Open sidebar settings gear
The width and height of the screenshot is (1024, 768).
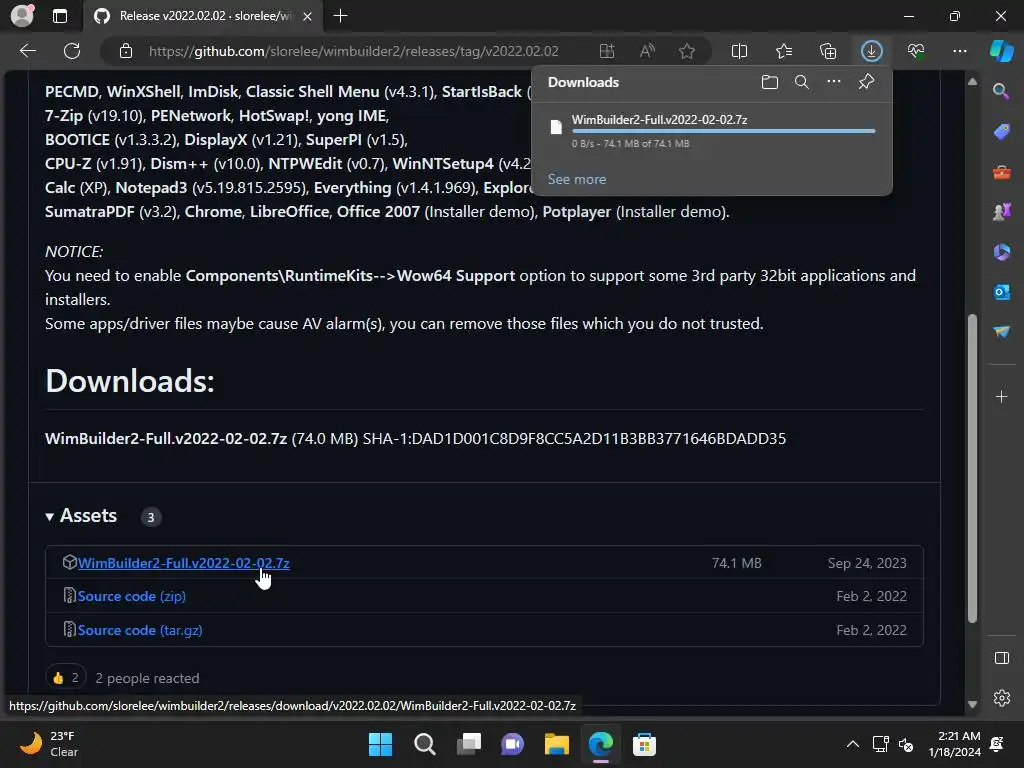click(x=1002, y=697)
